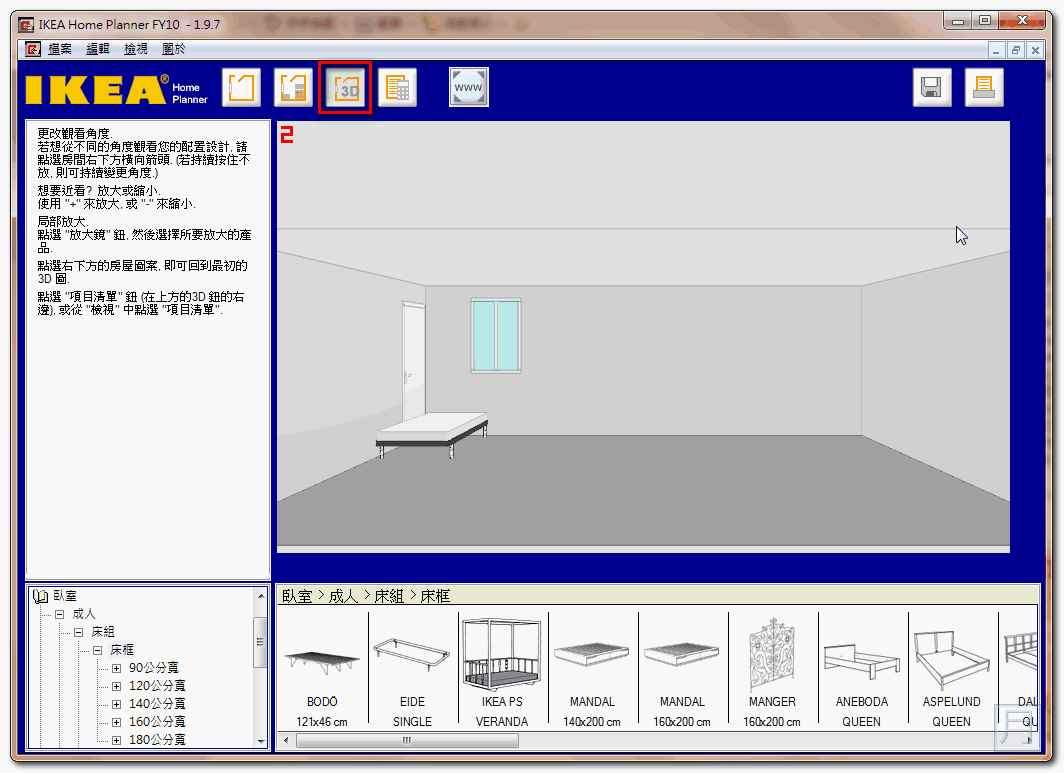Collapse the 床組 tree node
The image size is (1064, 773).
[x=78, y=632]
